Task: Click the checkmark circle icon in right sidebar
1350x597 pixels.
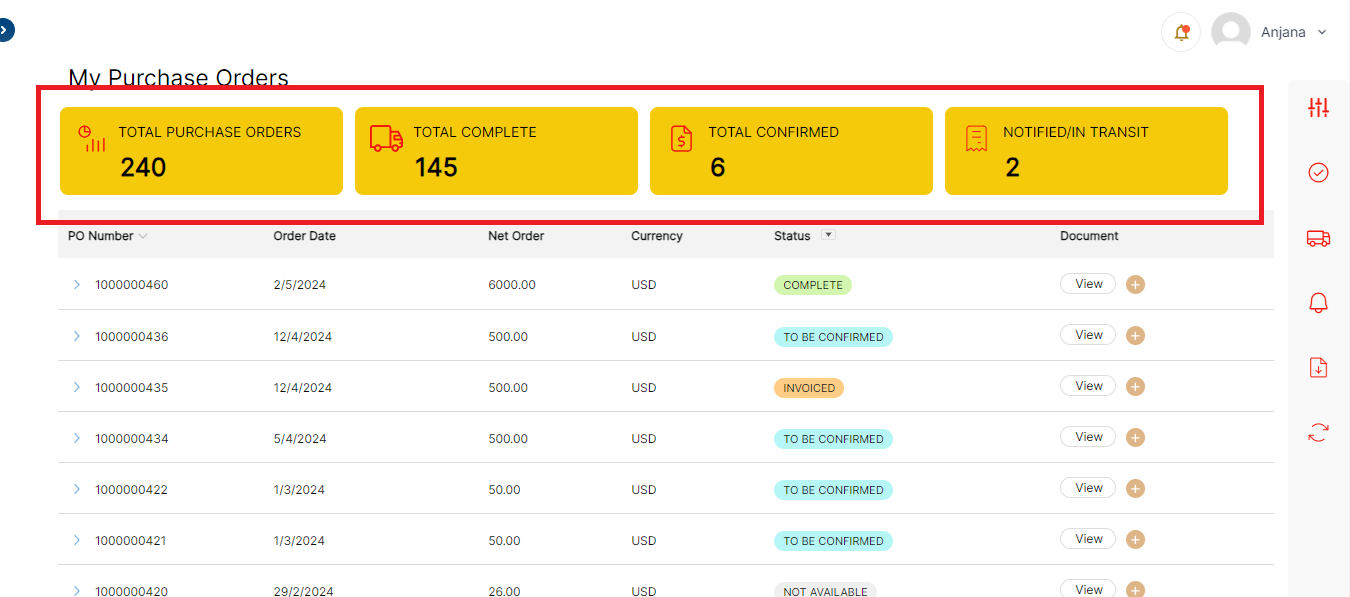Action: click(x=1318, y=173)
